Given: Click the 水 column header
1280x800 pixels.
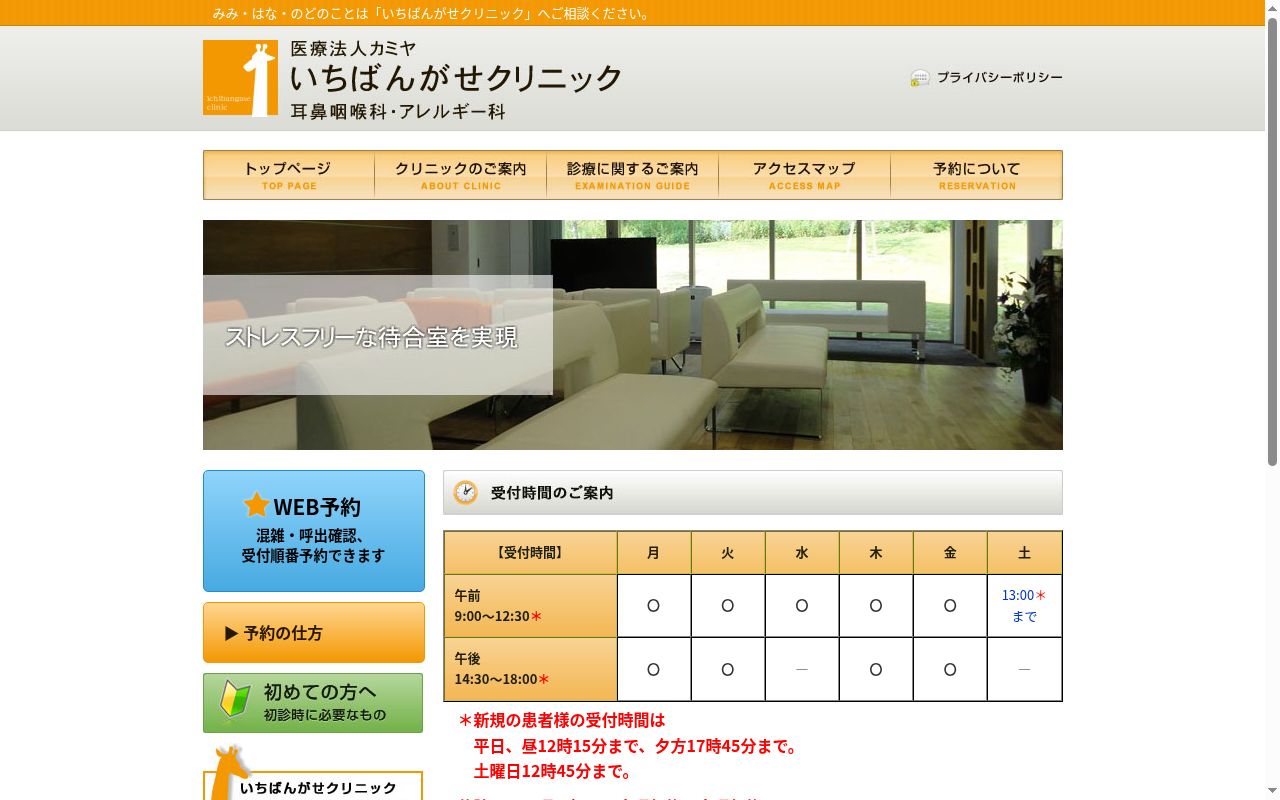Looking at the screenshot, I should pyautogui.click(x=802, y=553).
